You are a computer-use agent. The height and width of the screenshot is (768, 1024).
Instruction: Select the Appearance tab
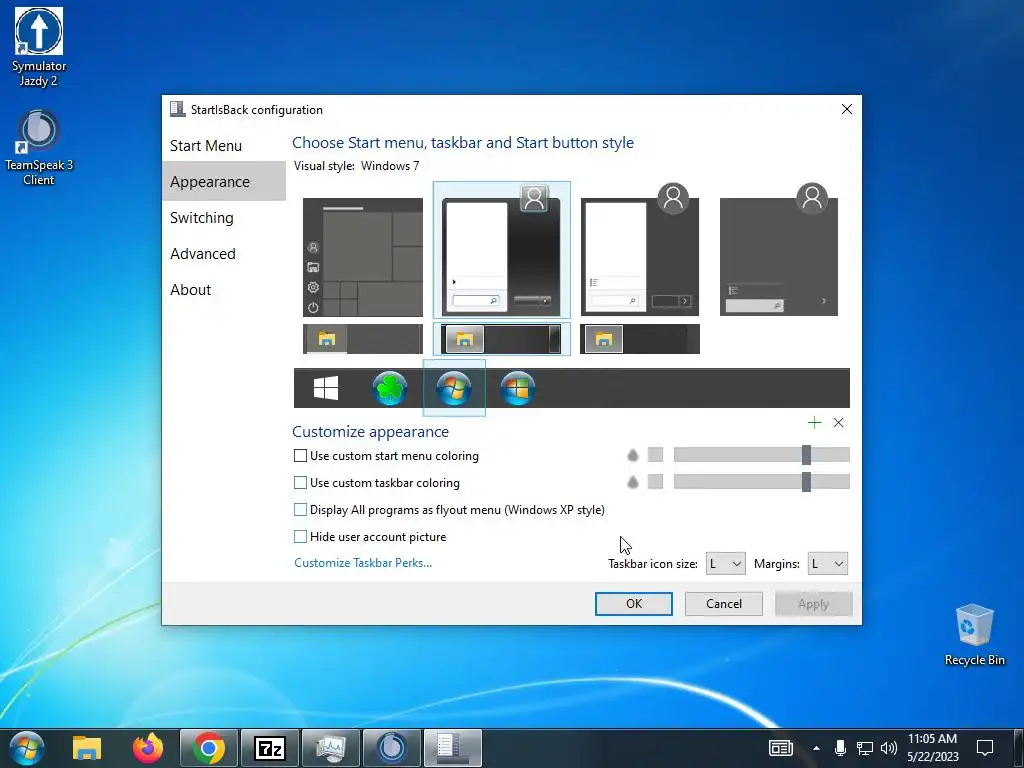click(223, 182)
